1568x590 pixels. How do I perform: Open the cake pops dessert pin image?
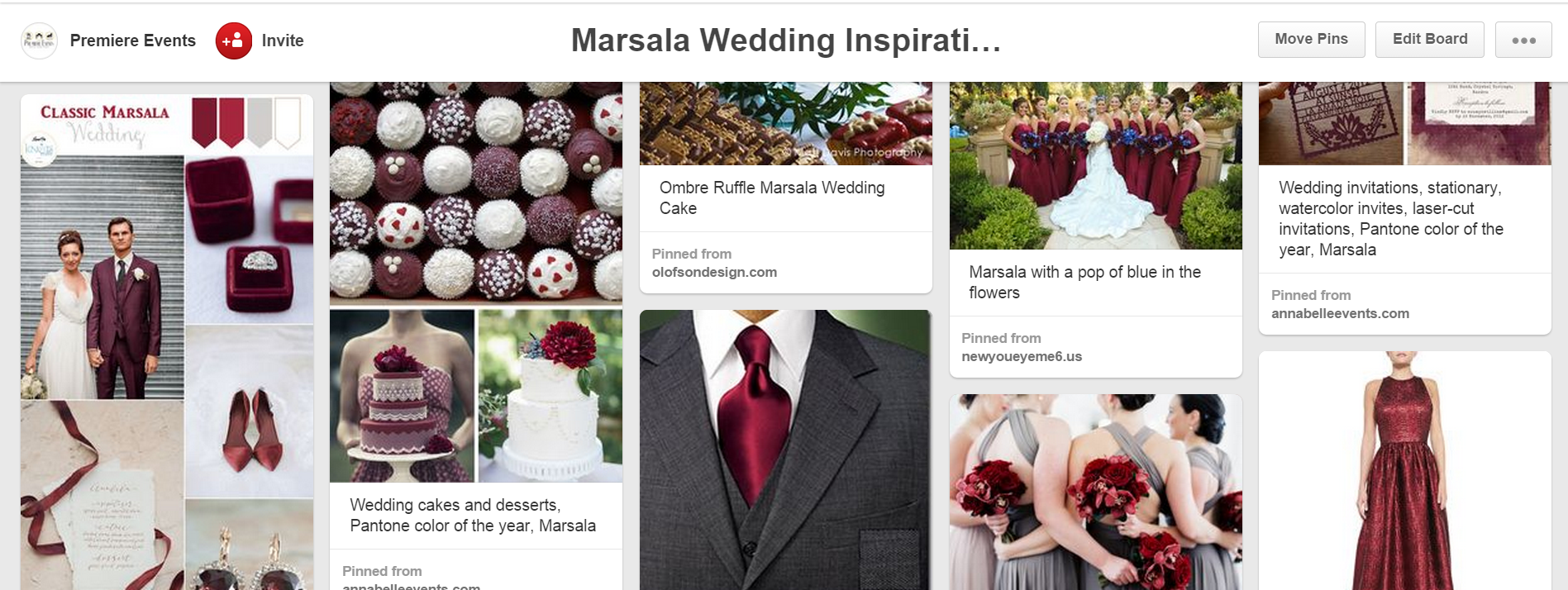pyautogui.click(x=476, y=193)
